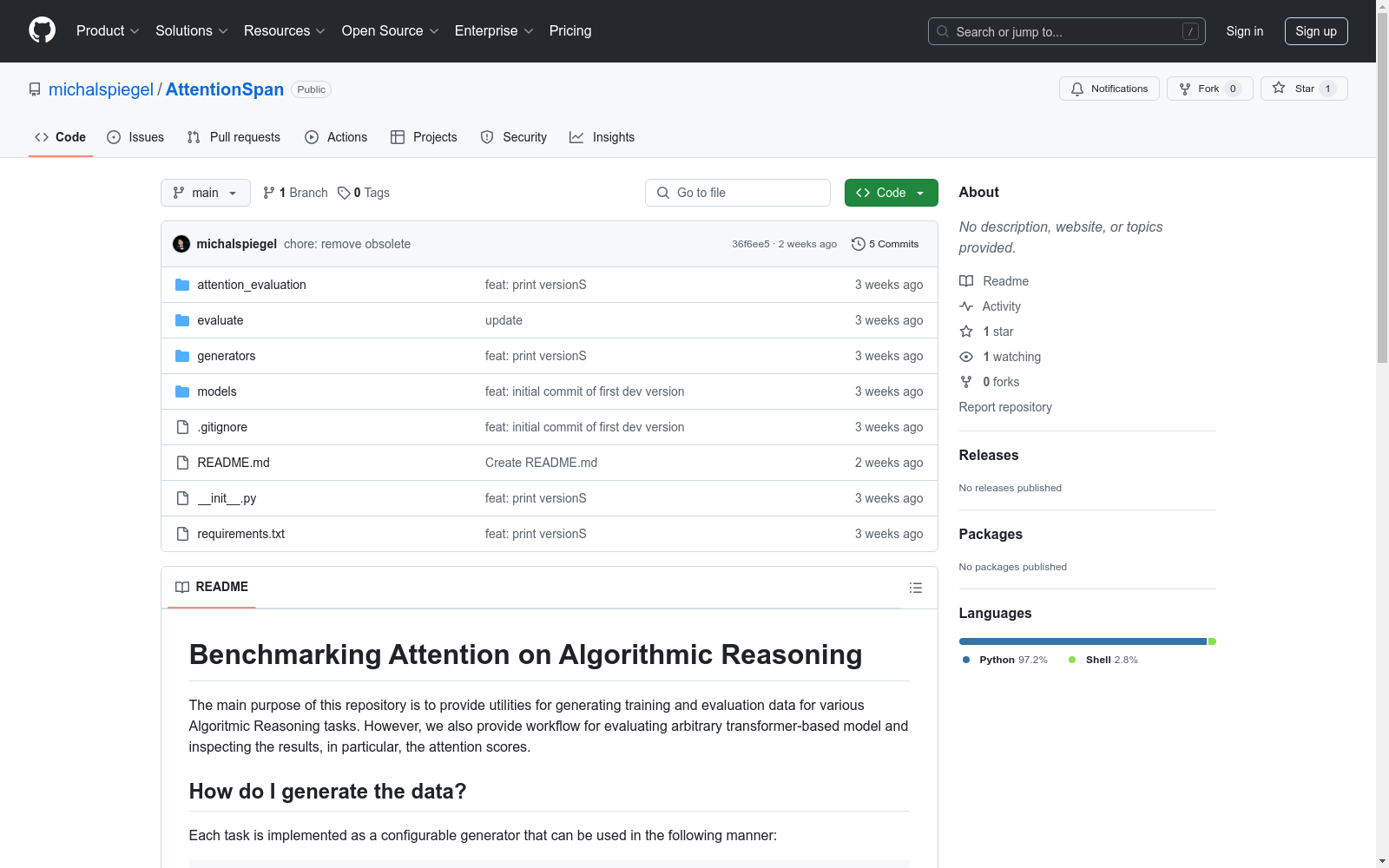Screen dimensions: 1389x868
Task: Click the evaluate folder icon
Action: tap(182, 320)
